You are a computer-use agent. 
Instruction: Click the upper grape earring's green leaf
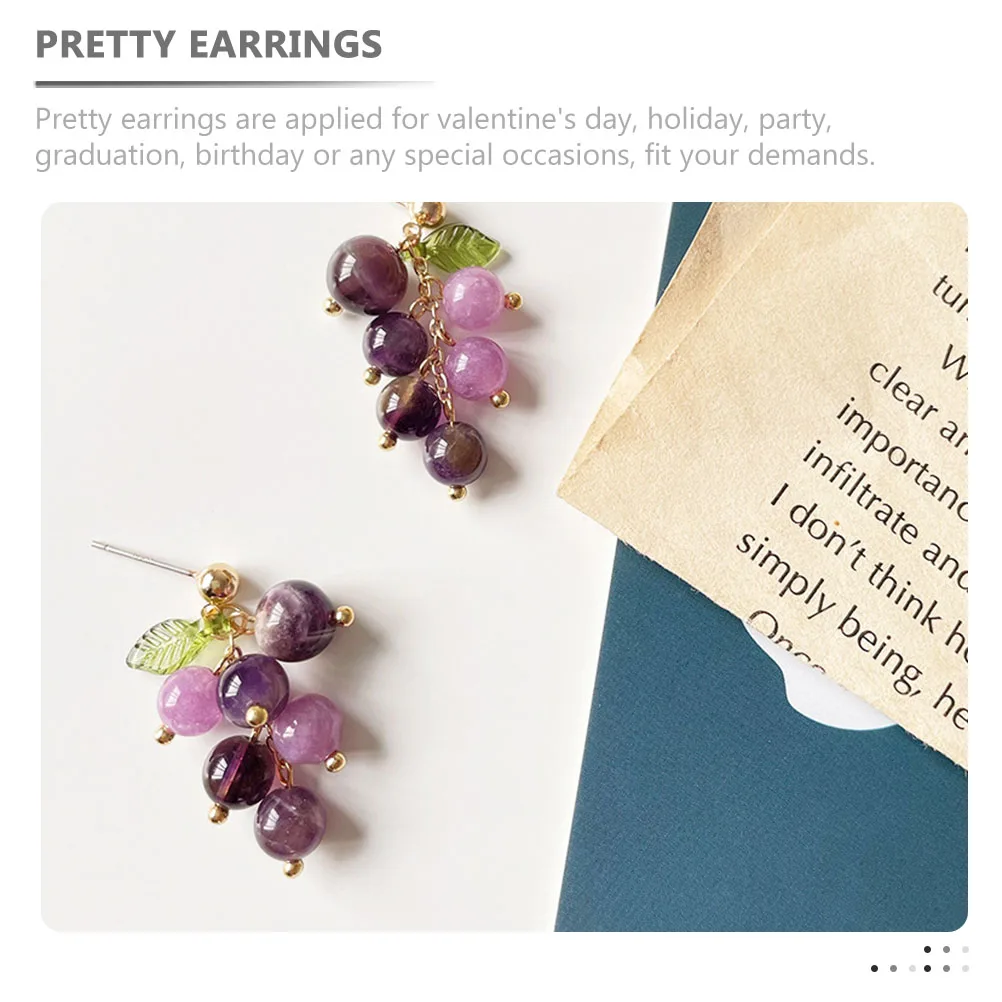click(x=460, y=245)
